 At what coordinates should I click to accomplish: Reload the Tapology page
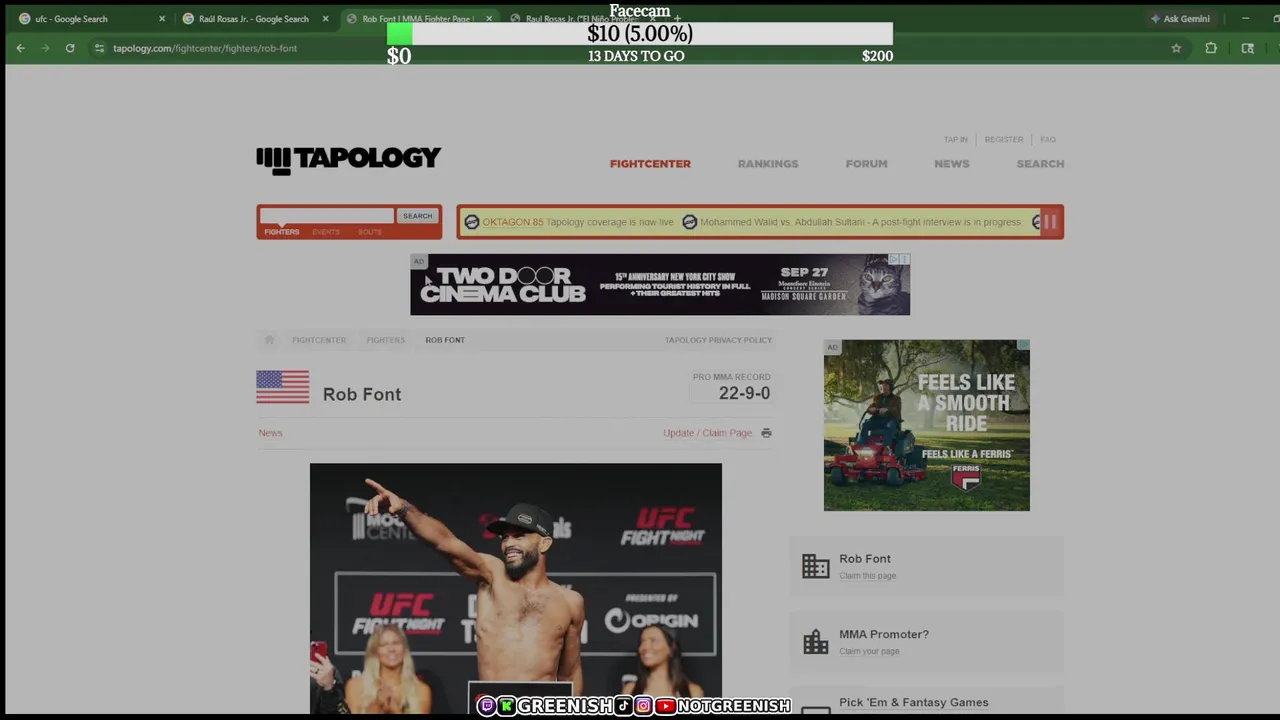[x=70, y=48]
